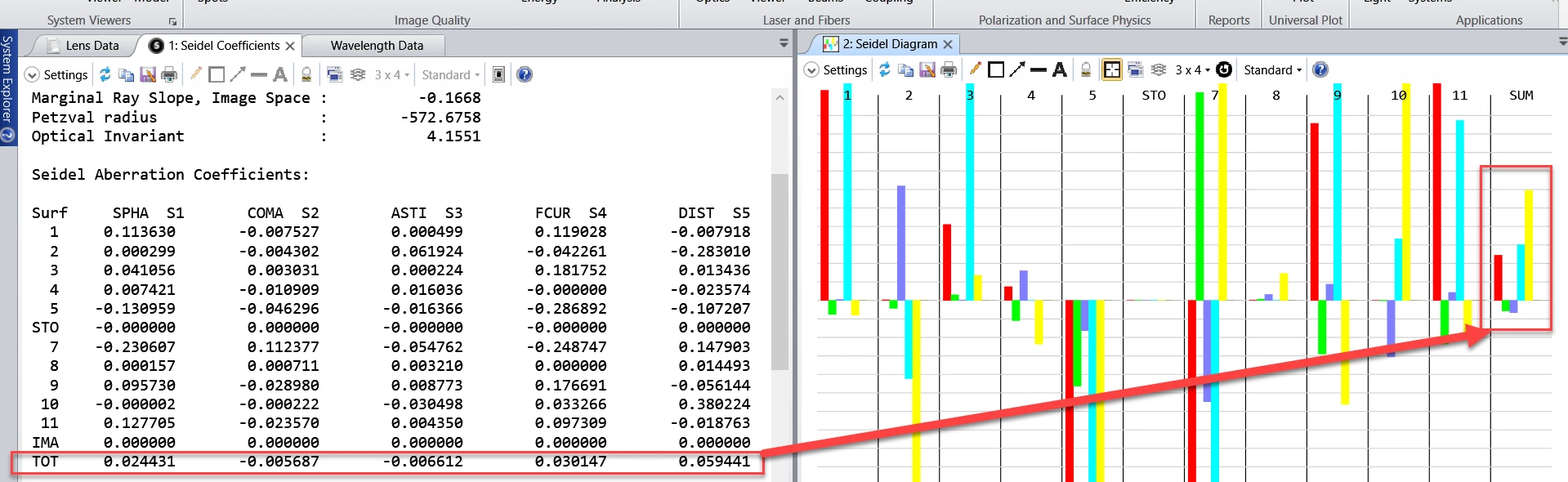Viewport: 1568px width, 482px height.
Task: Open help for Seidel Coefficients
Action: tap(525, 74)
